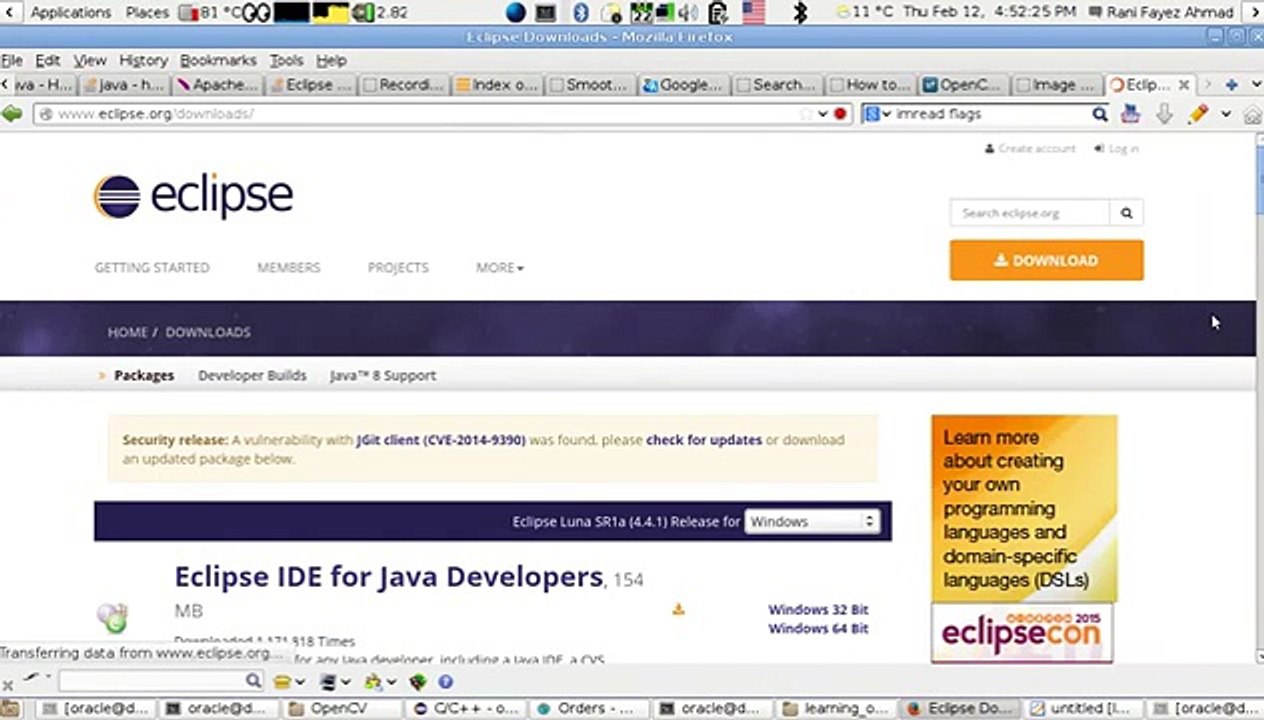Open the History menu
The width and height of the screenshot is (1264, 720).
point(143,60)
